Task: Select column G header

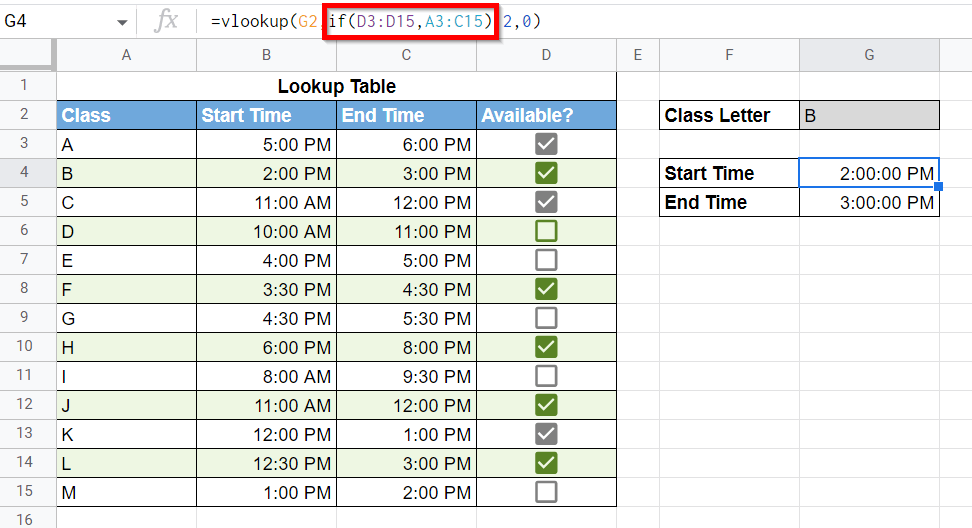Action: coord(870,55)
